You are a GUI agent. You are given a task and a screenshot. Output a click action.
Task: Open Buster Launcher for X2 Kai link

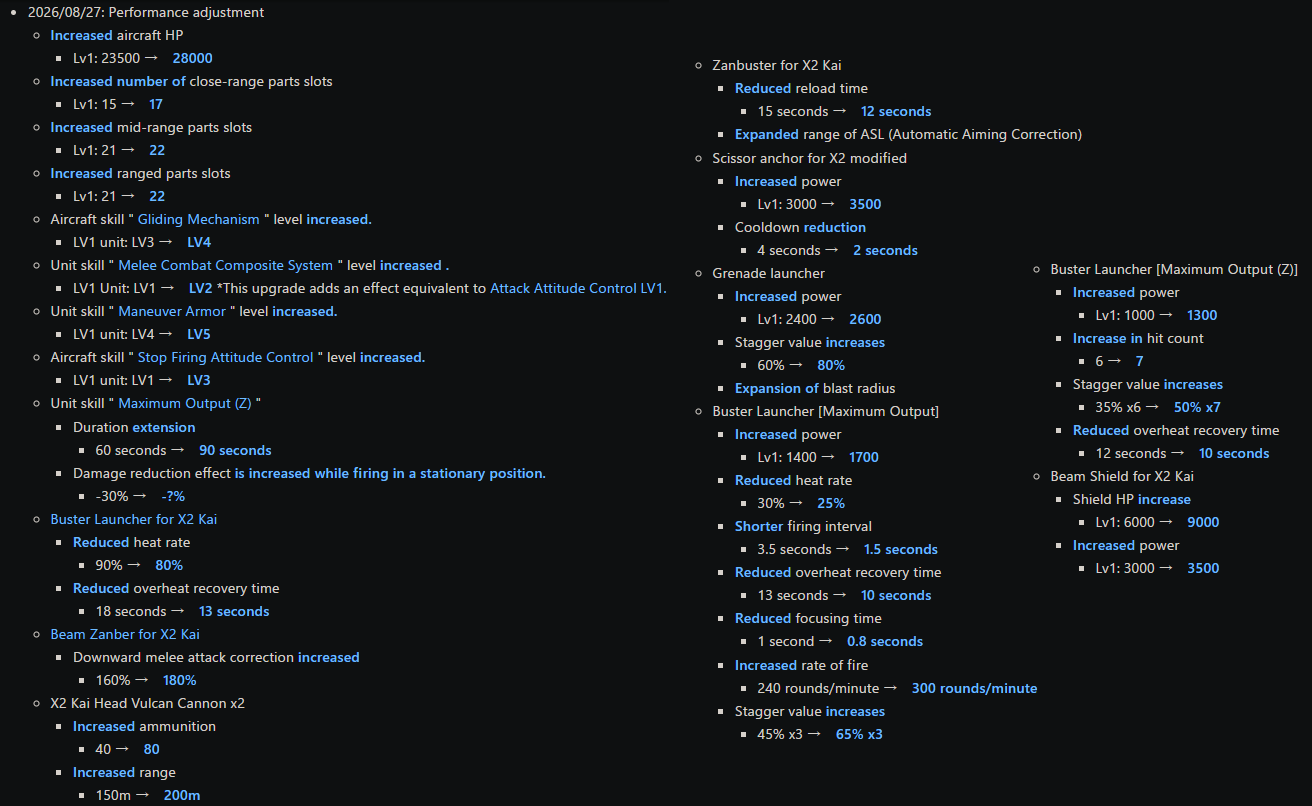[134, 519]
